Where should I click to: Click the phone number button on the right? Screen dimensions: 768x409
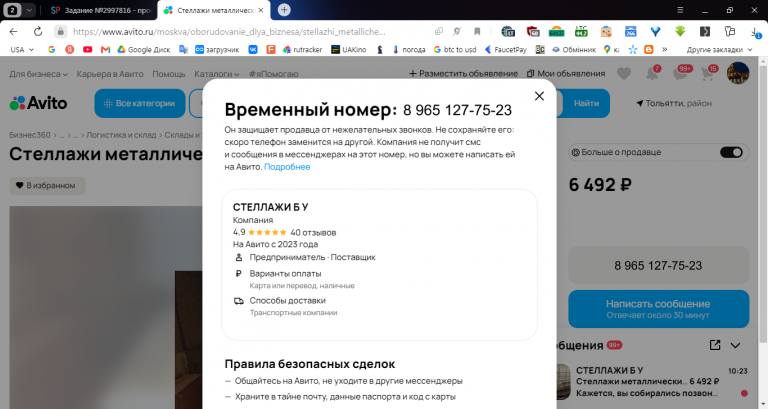coord(658,265)
